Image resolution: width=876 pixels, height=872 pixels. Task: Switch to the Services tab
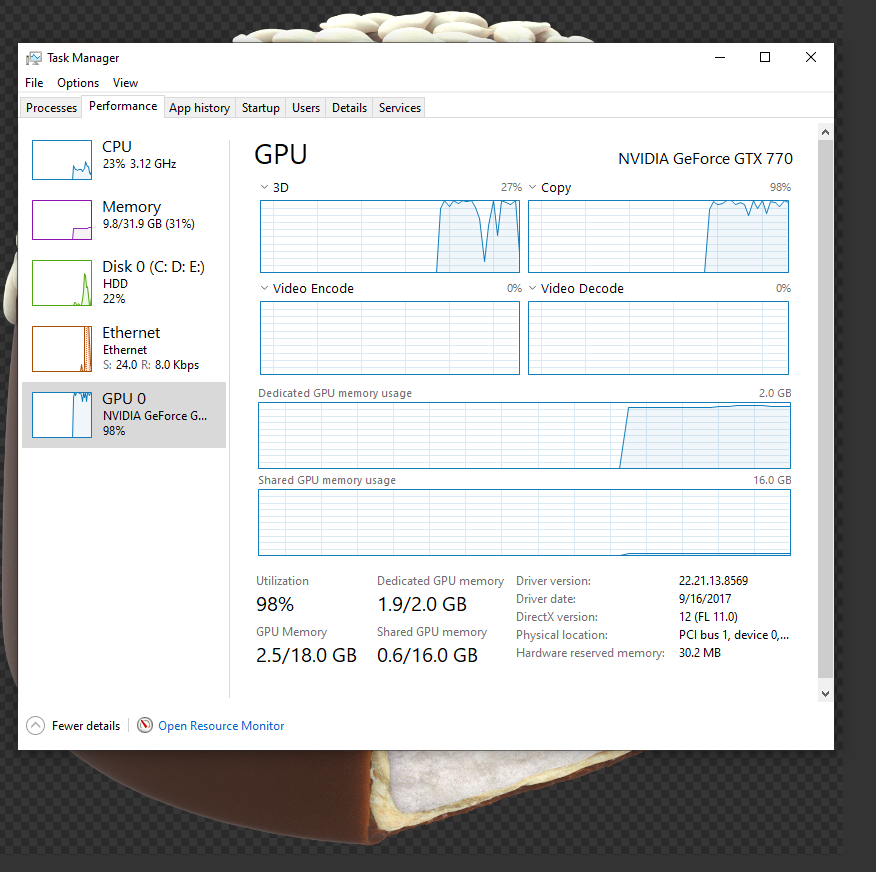click(x=399, y=108)
